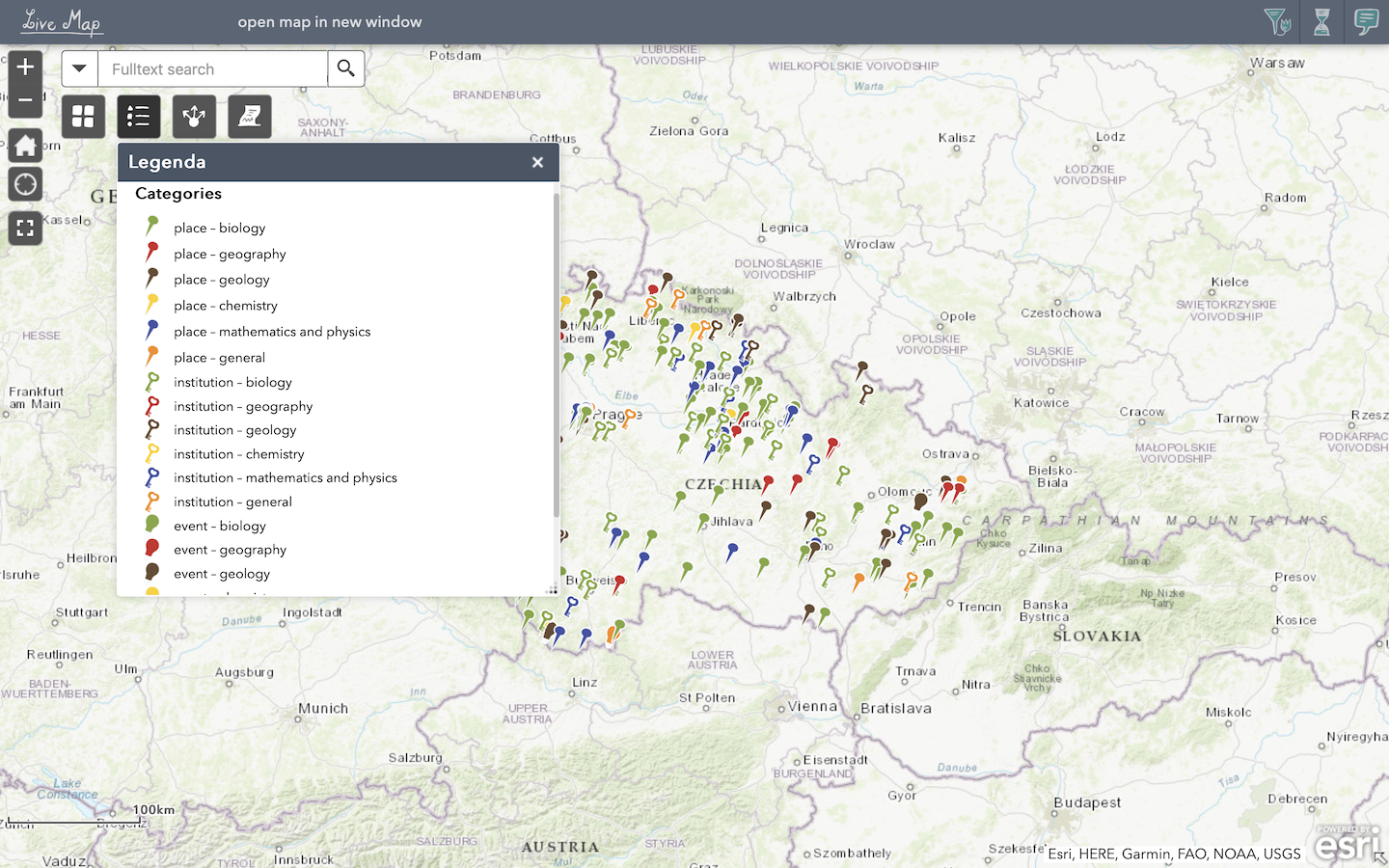Zoom in on the map

(x=25, y=68)
